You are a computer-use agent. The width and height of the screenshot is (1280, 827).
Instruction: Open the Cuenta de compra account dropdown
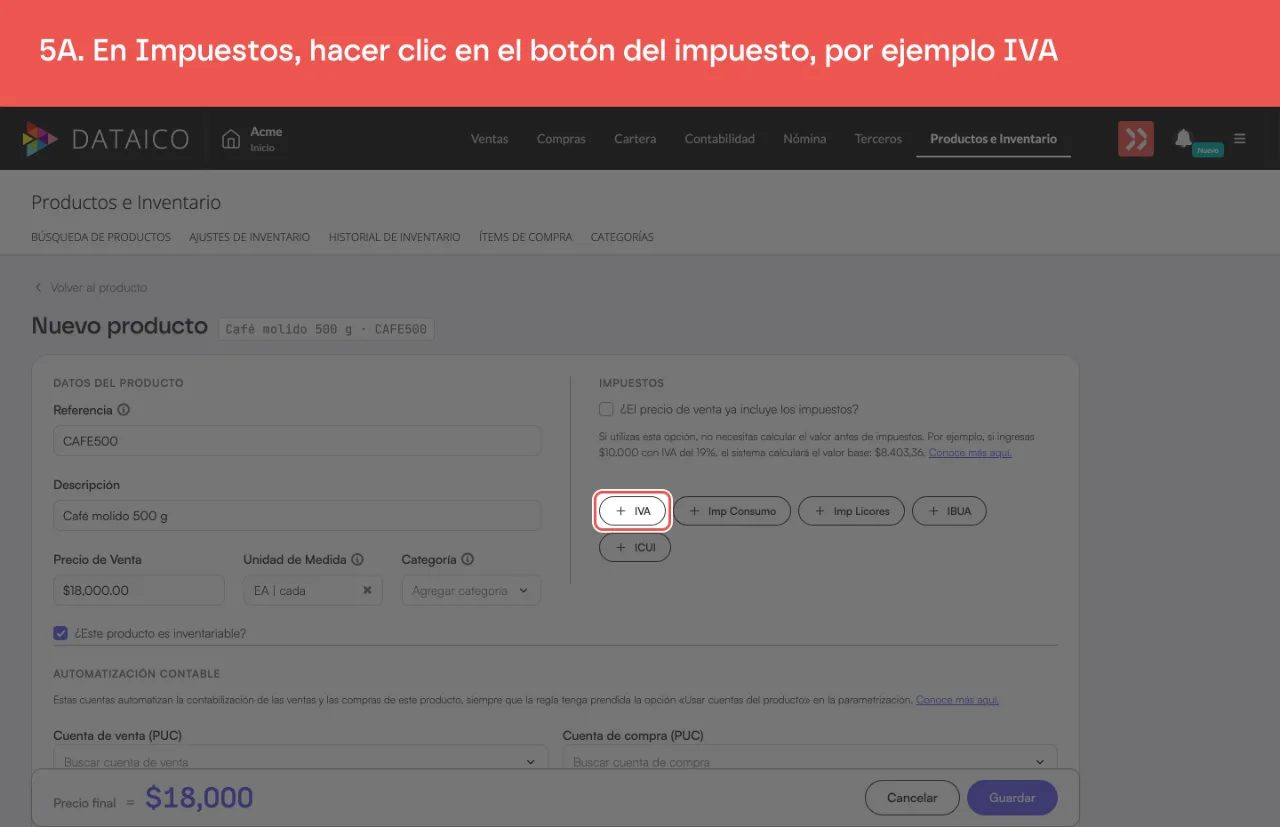[x=810, y=761]
